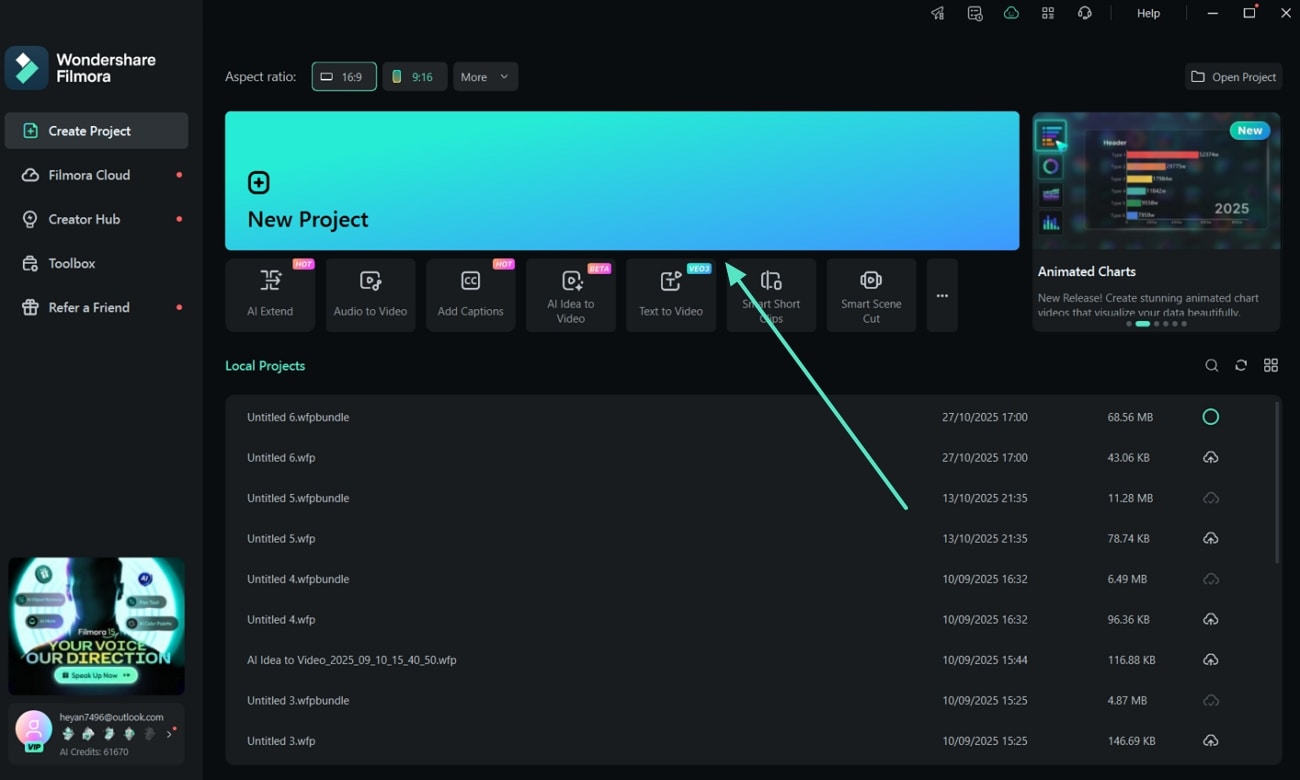
Task: Select the 9:16 aspect ratio
Action: [415, 77]
